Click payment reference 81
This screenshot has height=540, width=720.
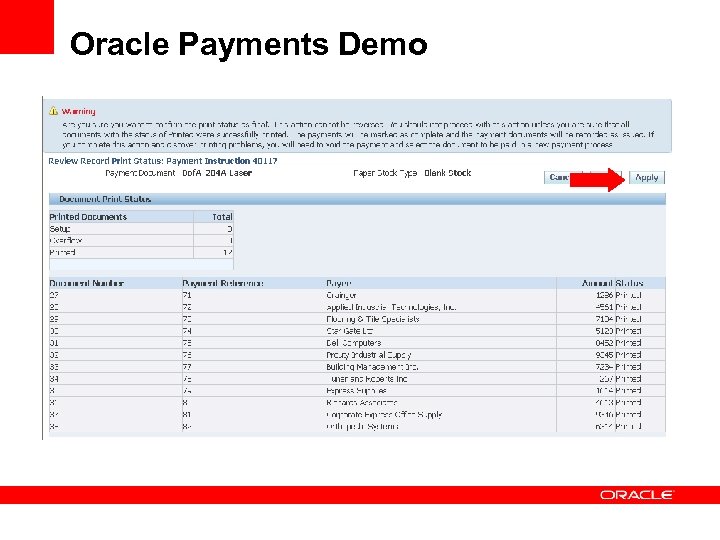pyautogui.click(x=186, y=415)
